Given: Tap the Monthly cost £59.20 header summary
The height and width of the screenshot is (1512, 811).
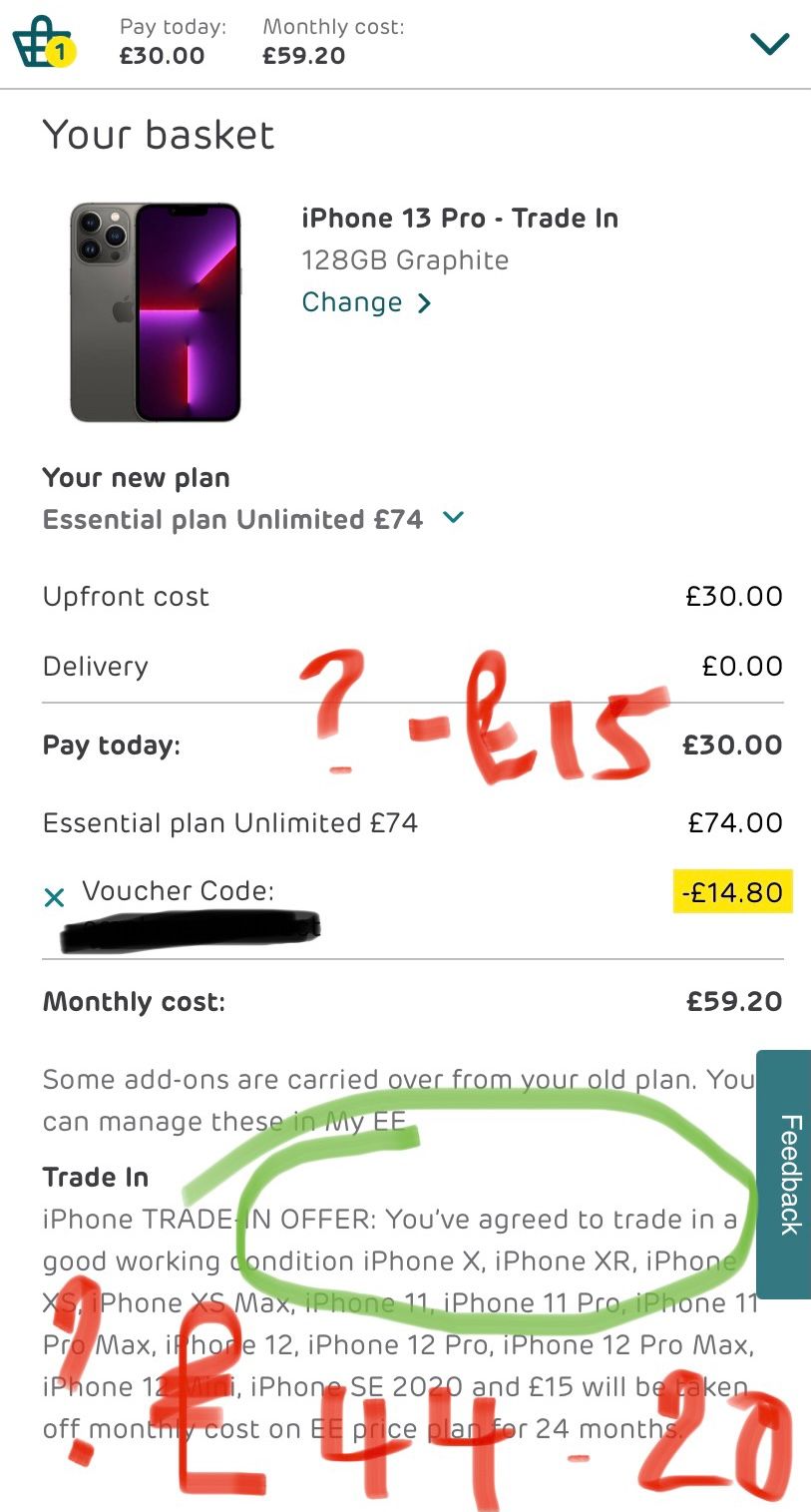Looking at the screenshot, I should point(333,42).
